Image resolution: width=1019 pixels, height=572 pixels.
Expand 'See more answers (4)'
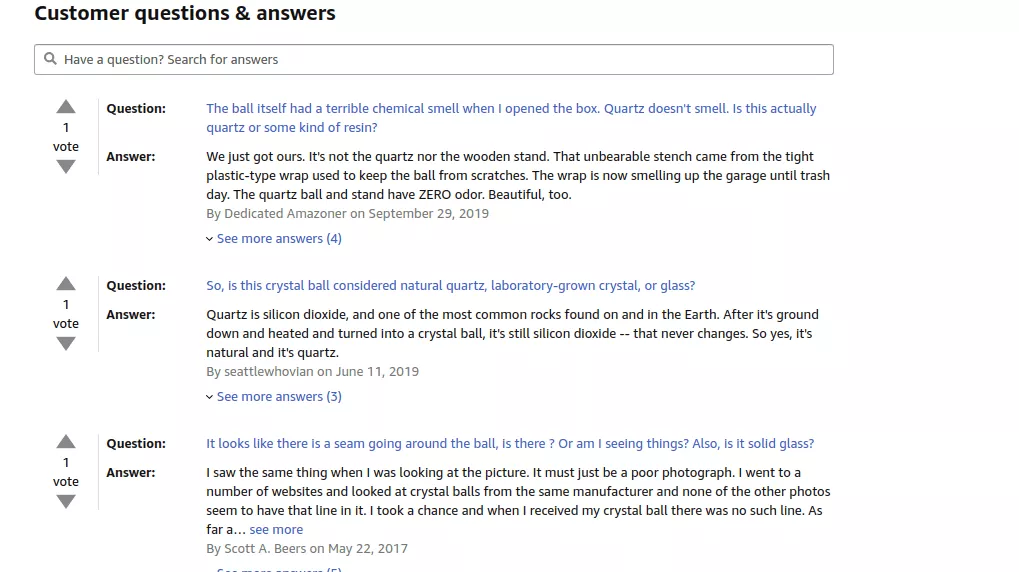(278, 239)
